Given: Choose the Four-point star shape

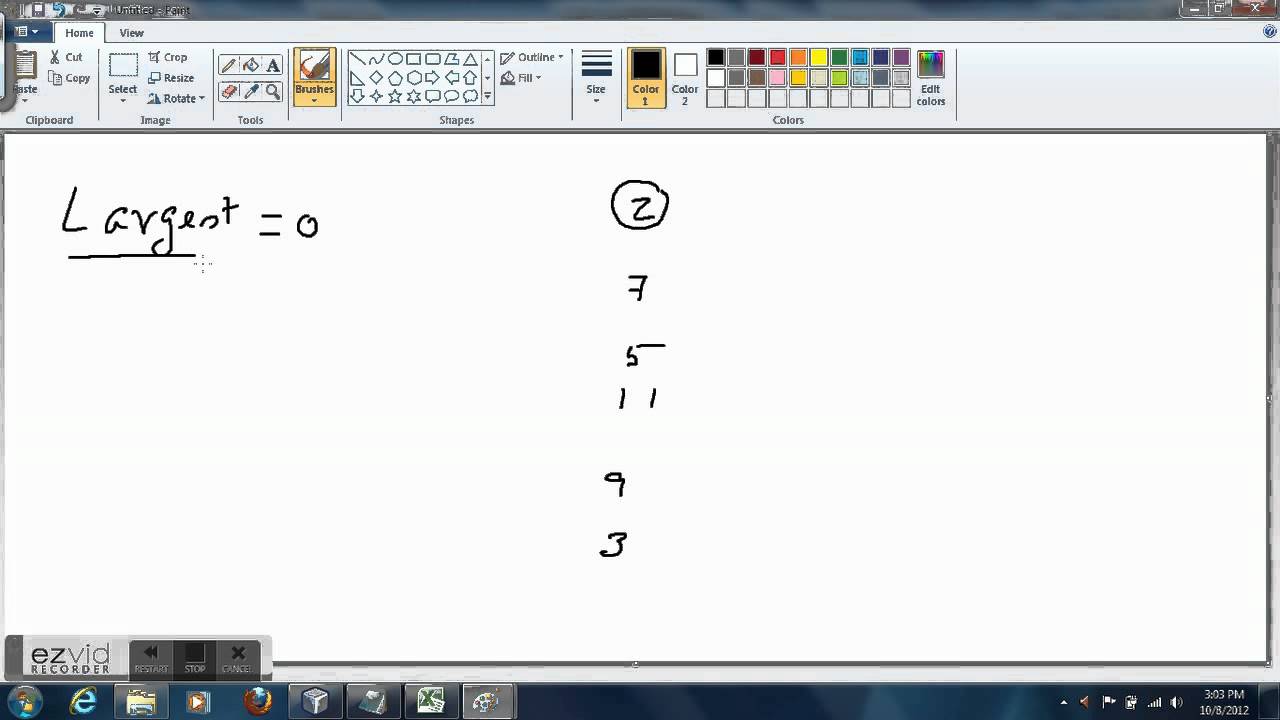Looking at the screenshot, I should point(376,97).
